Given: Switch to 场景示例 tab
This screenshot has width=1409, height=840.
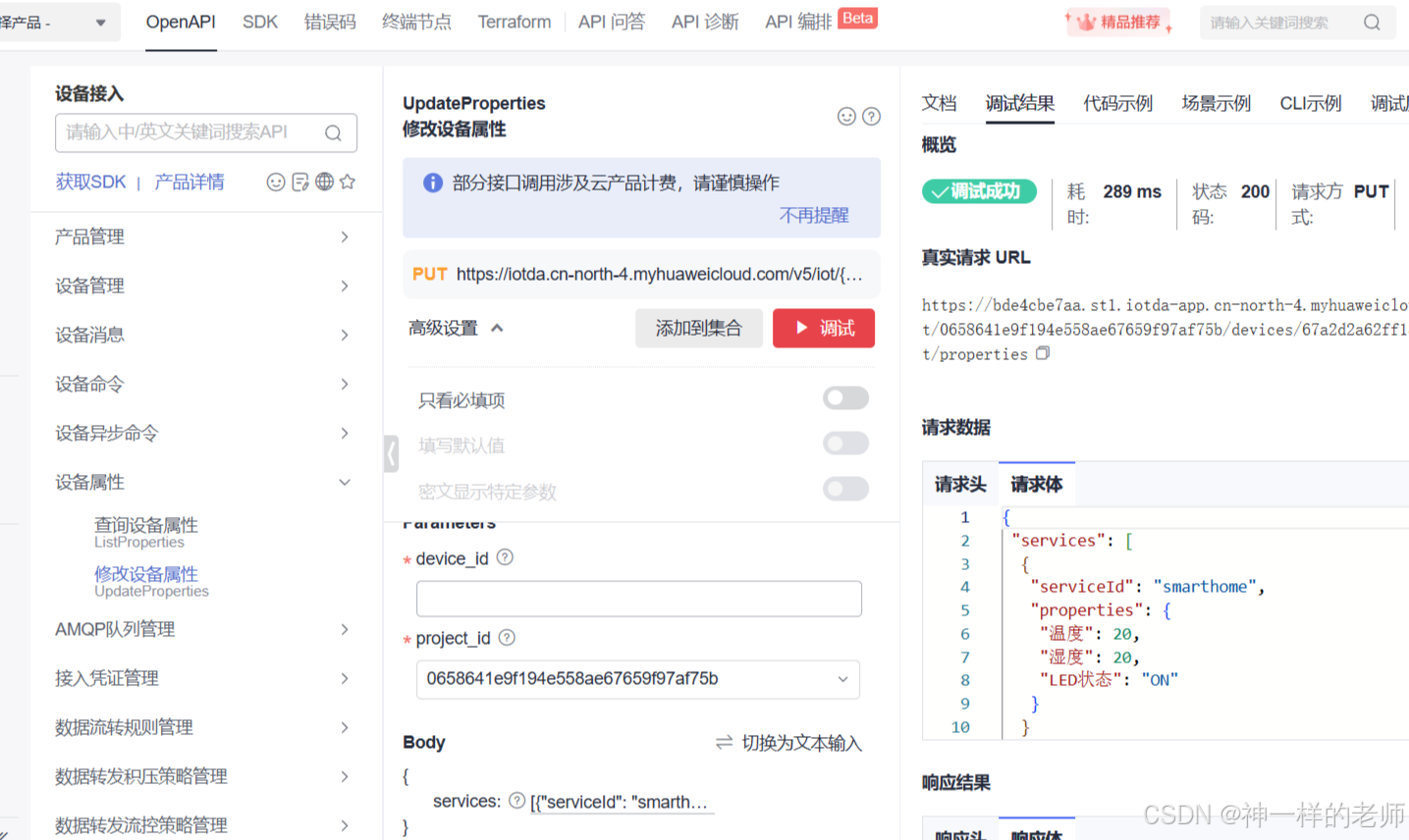Looking at the screenshot, I should (1216, 103).
